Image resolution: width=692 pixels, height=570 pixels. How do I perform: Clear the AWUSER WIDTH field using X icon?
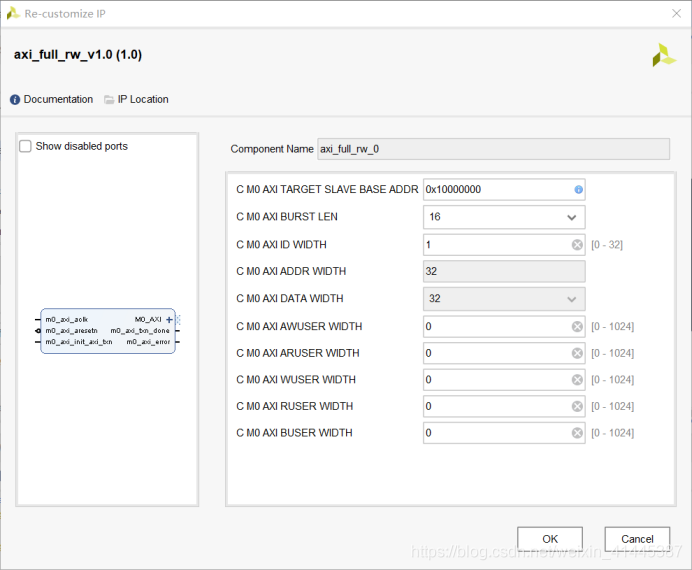click(x=577, y=326)
